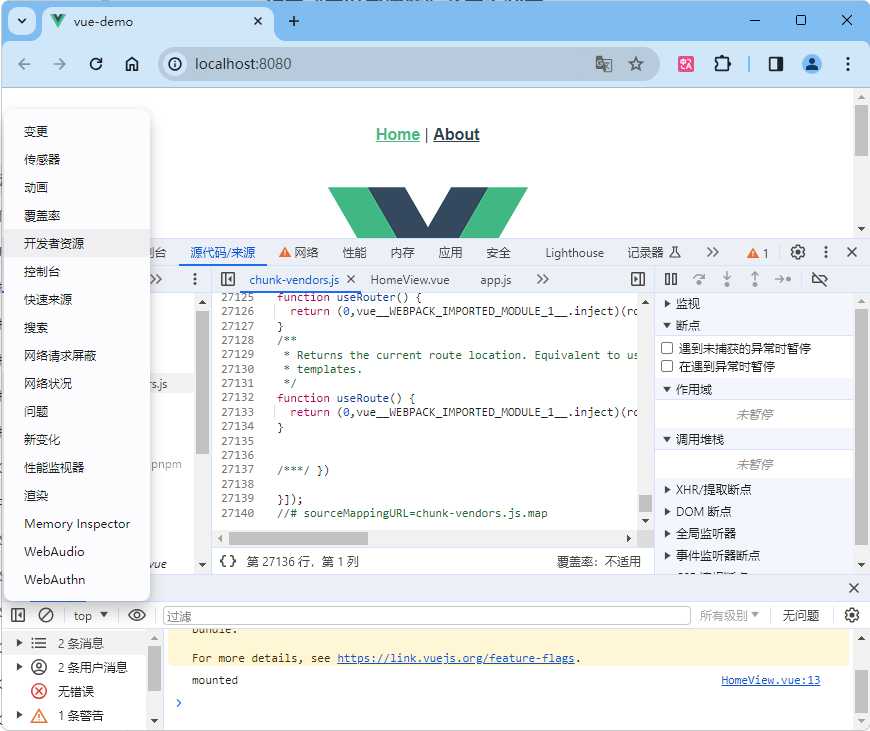Switch to the Lighthouse tab
The height and width of the screenshot is (731, 870).
coord(574,253)
